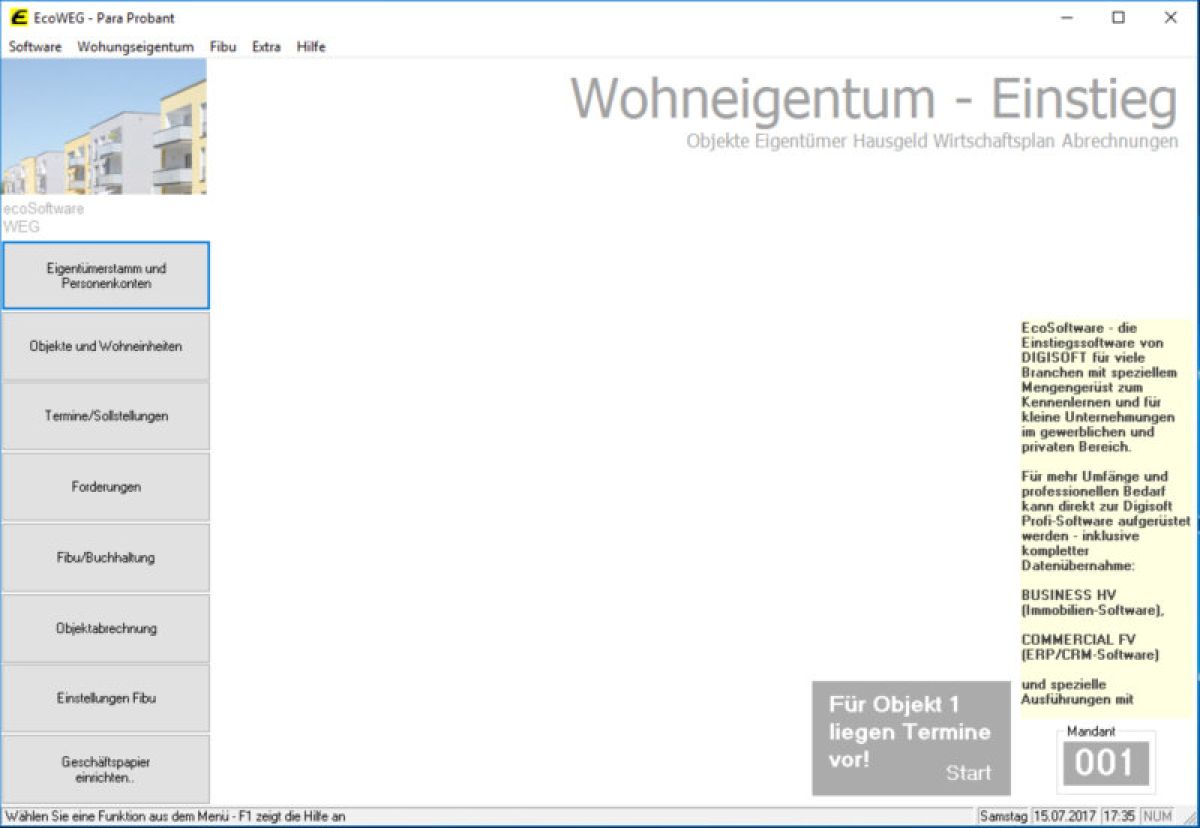The height and width of the screenshot is (828, 1200).
Task: Open the Software menu
Action: (x=35, y=47)
